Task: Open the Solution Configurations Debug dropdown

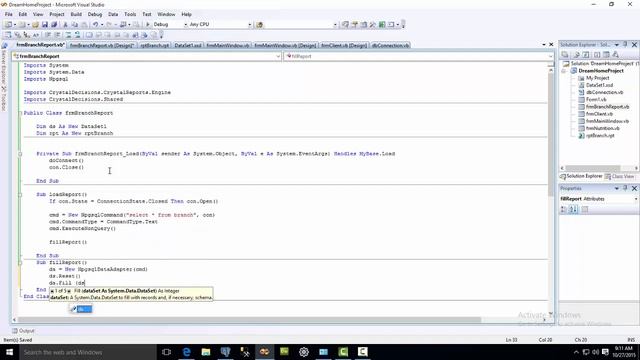Action: (185, 24)
